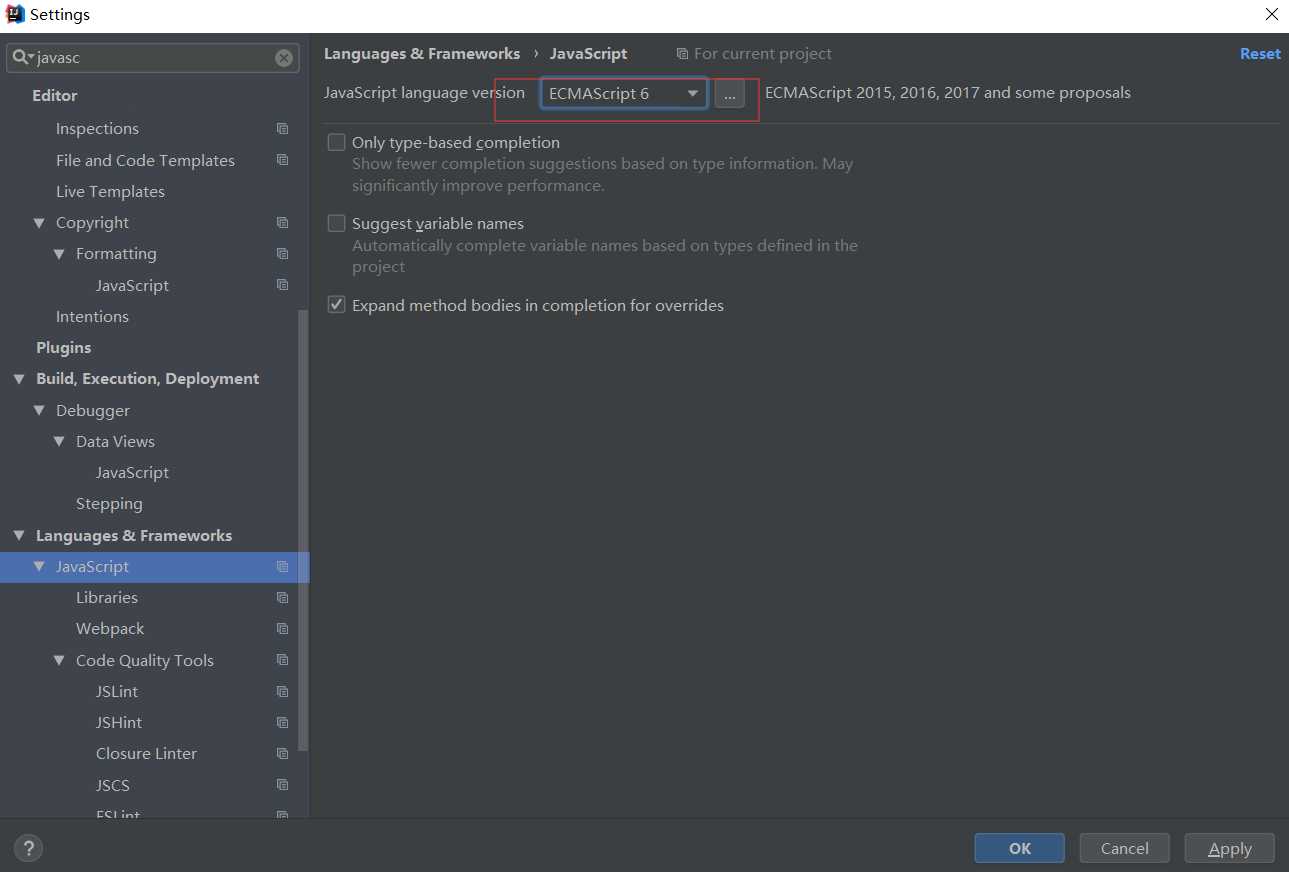Click the project icon beside JavaScript under Formatting
The height and width of the screenshot is (872, 1289).
(x=282, y=285)
